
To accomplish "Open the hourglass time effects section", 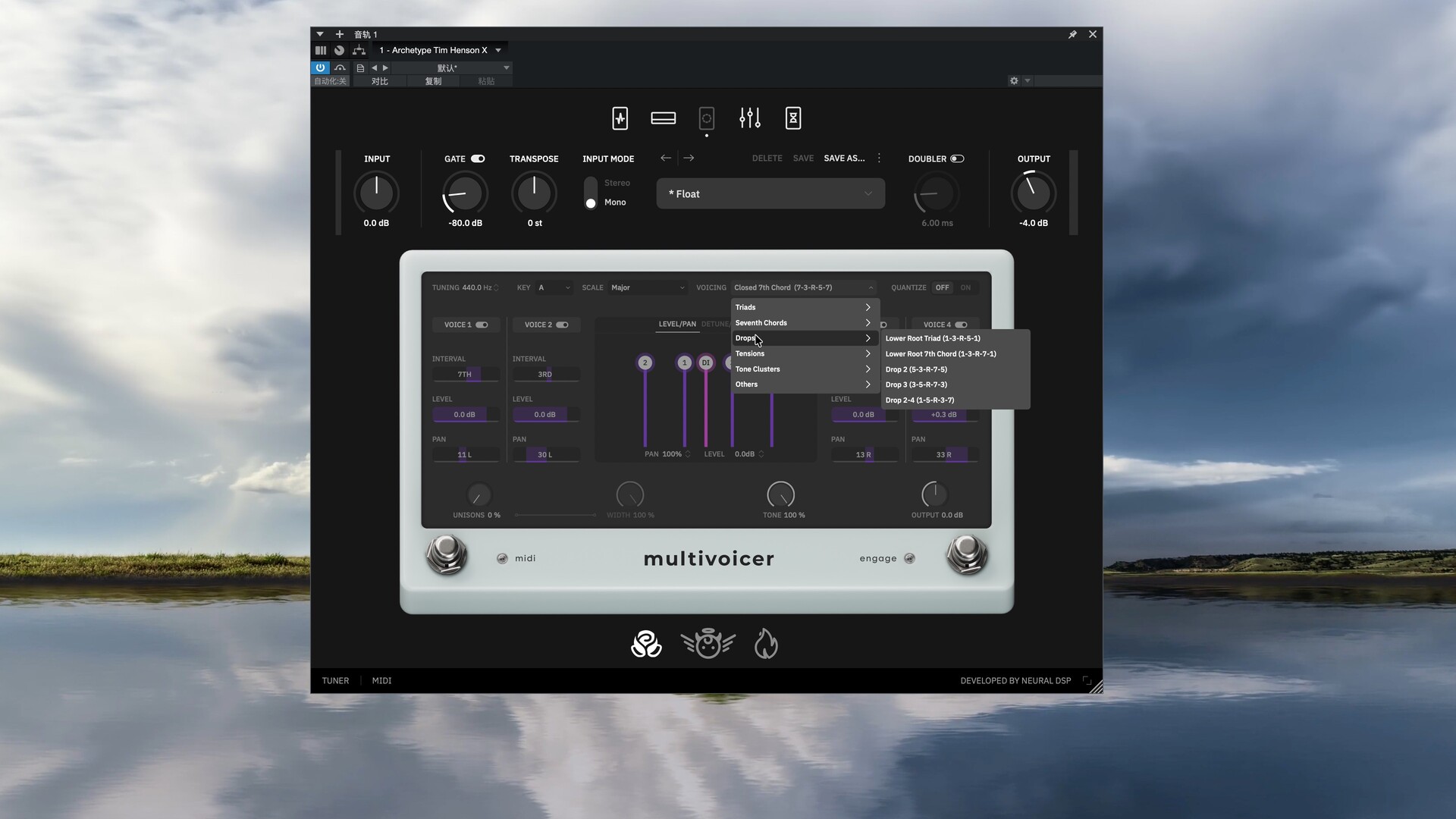I will point(793,118).
